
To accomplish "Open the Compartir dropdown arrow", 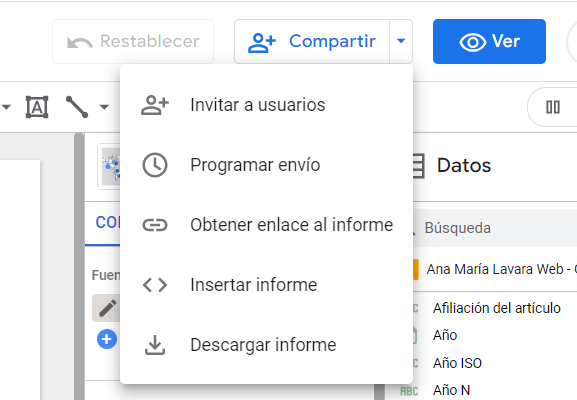I will 401,42.
